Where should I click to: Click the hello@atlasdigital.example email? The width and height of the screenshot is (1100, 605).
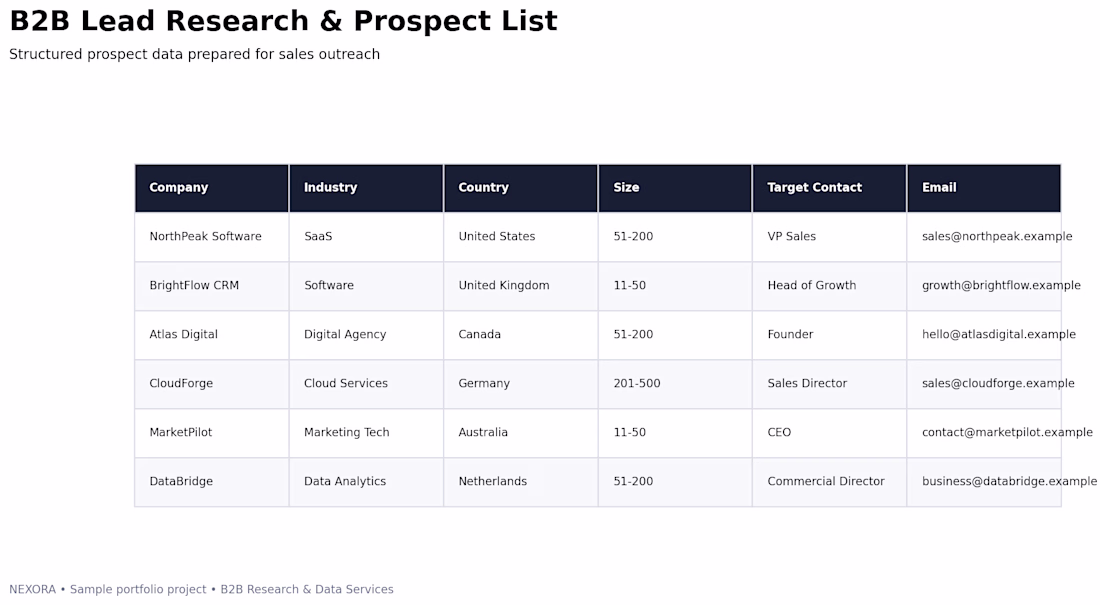998,335
